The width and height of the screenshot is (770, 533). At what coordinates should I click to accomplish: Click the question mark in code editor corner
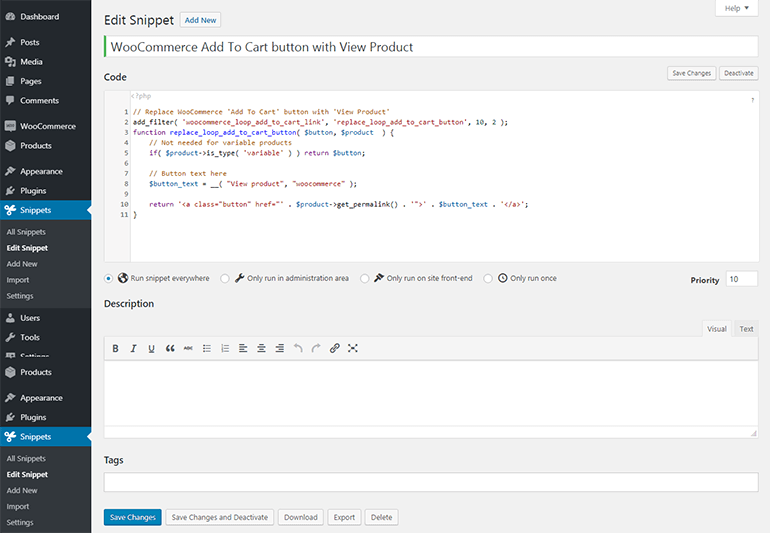coord(752,100)
